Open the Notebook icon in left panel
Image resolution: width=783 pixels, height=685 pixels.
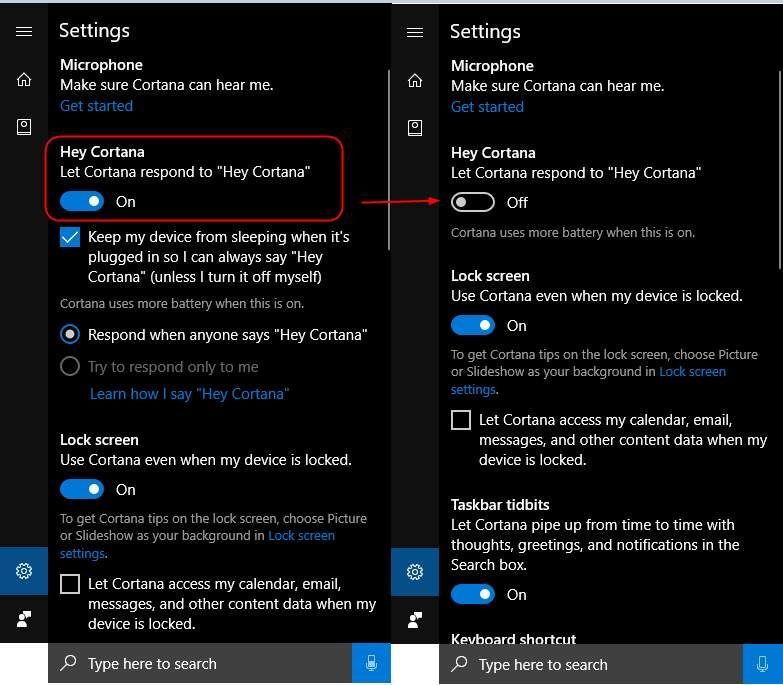coord(24,127)
